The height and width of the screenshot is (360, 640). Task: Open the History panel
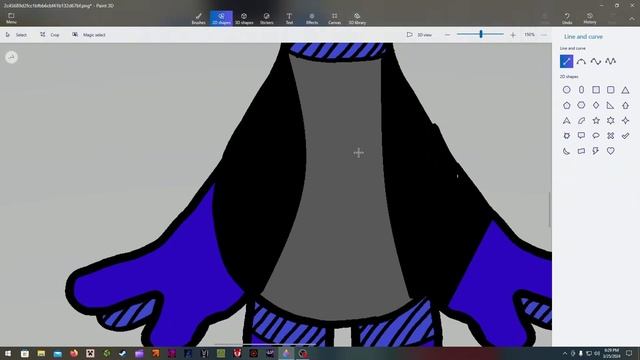tap(590, 18)
